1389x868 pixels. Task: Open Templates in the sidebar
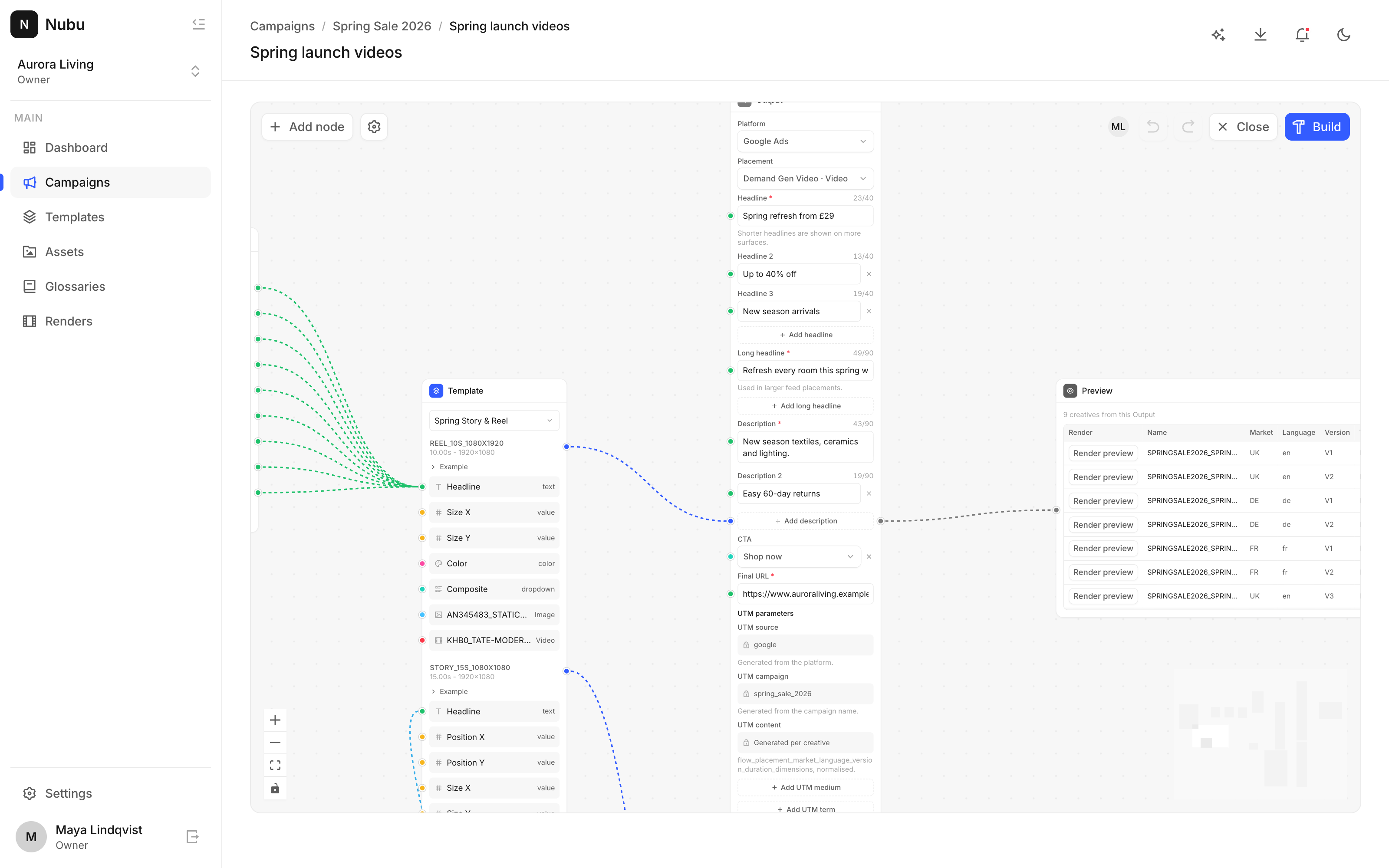(111, 217)
